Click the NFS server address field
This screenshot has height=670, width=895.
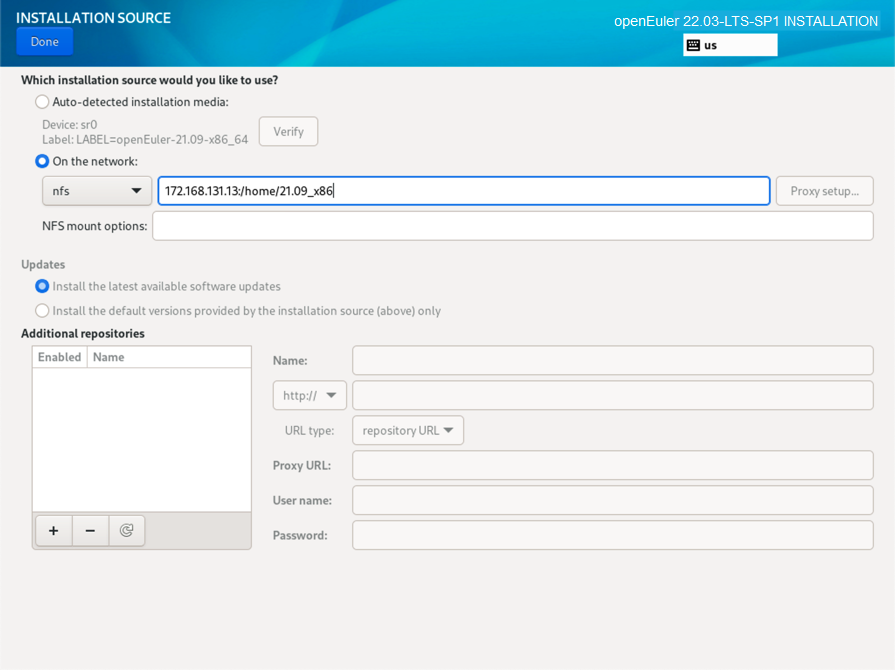(463, 191)
